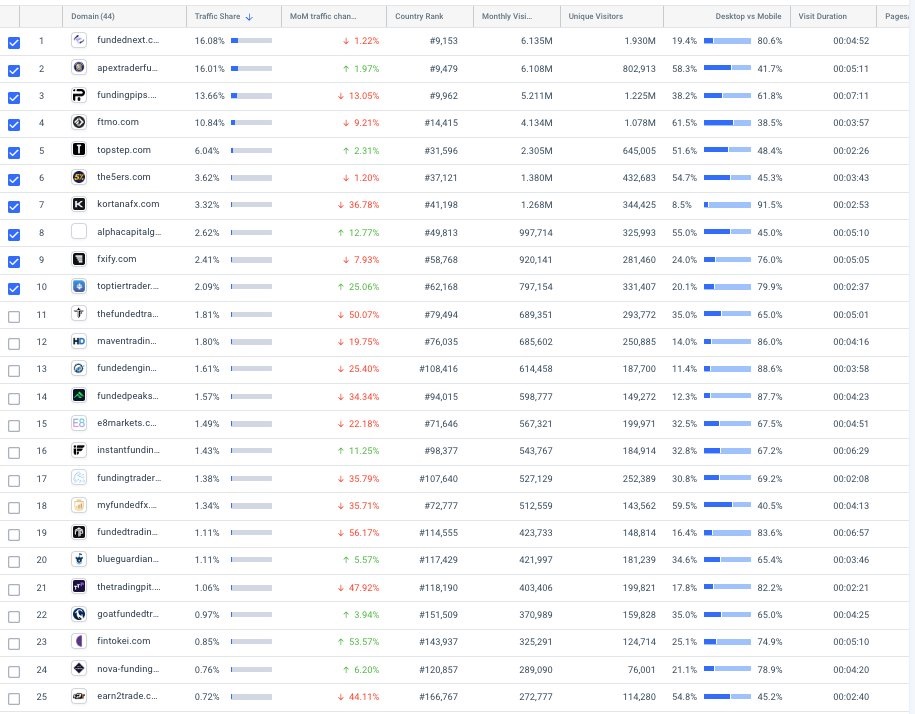
Task: Open the ftmo.com domain link
Action: (118, 122)
